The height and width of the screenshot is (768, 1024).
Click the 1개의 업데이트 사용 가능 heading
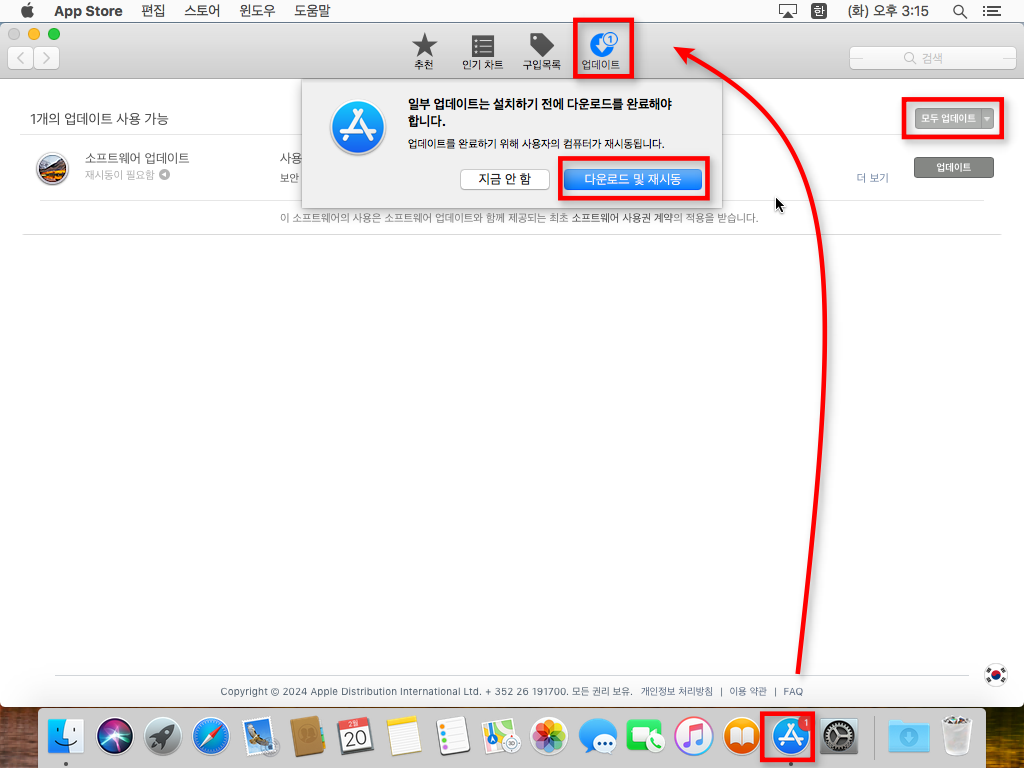click(x=99, y=118)
